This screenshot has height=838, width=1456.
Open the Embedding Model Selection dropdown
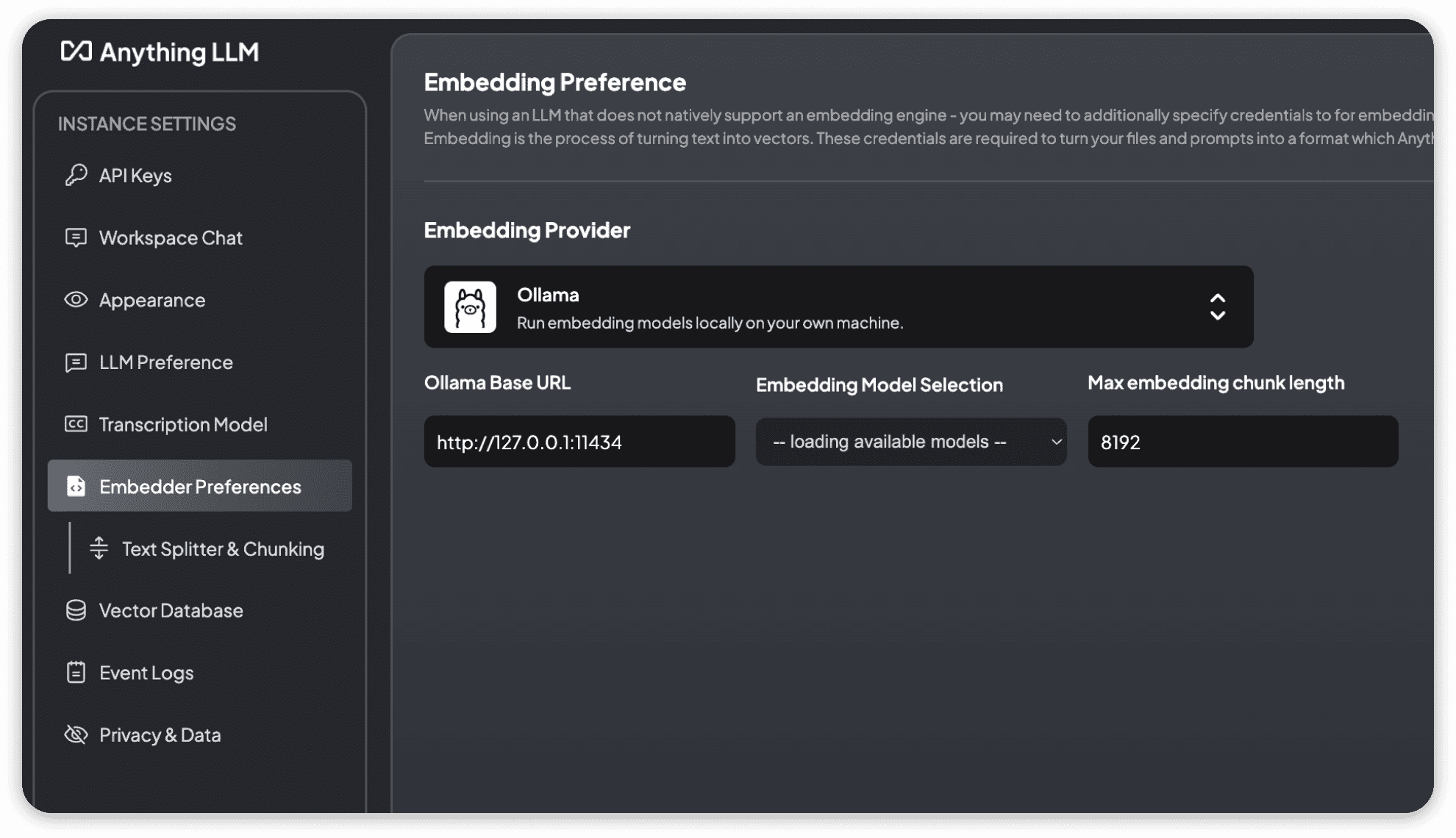[x=912, y=440]
